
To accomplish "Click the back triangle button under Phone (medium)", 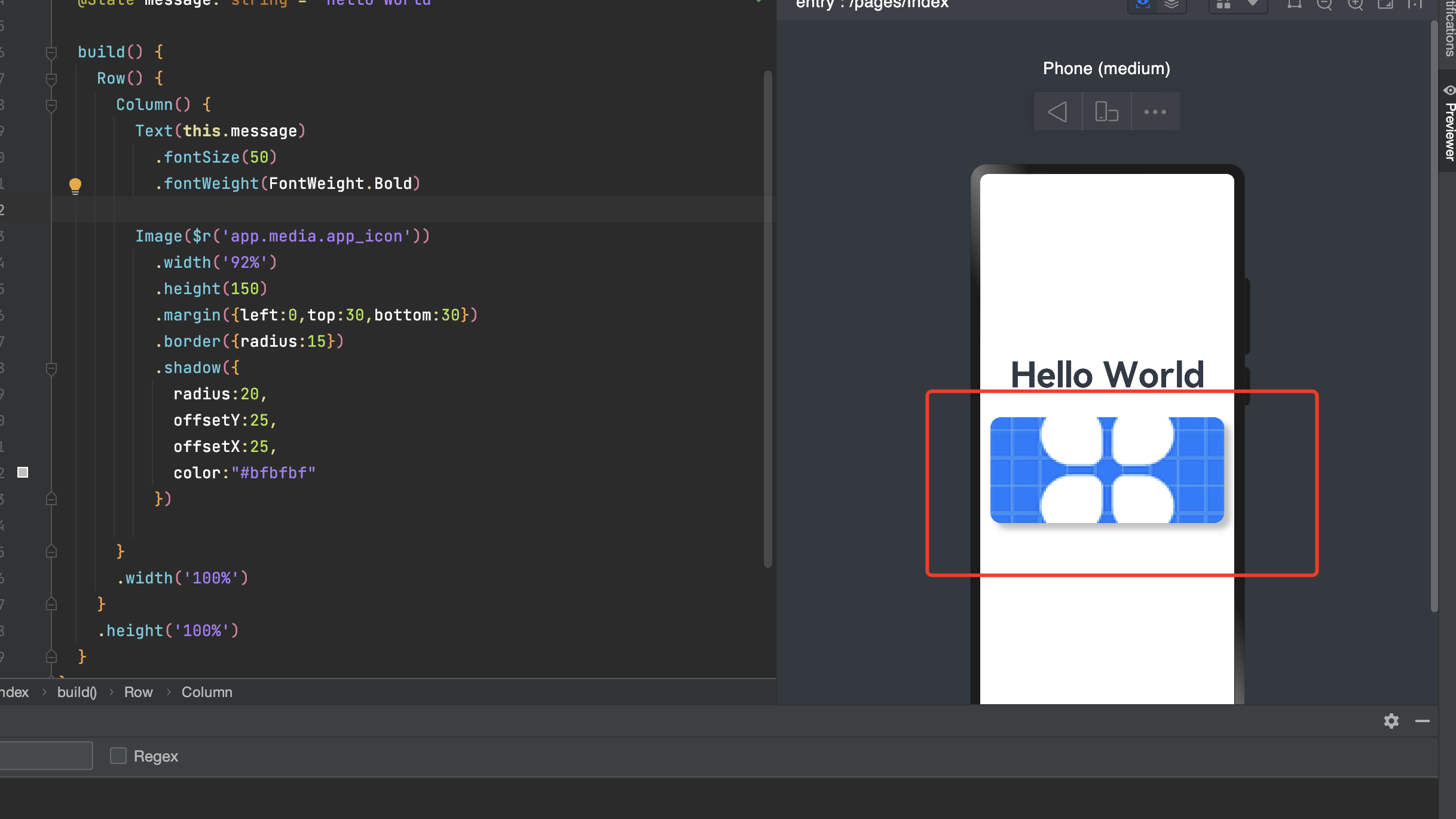I will click(1058, 112).
